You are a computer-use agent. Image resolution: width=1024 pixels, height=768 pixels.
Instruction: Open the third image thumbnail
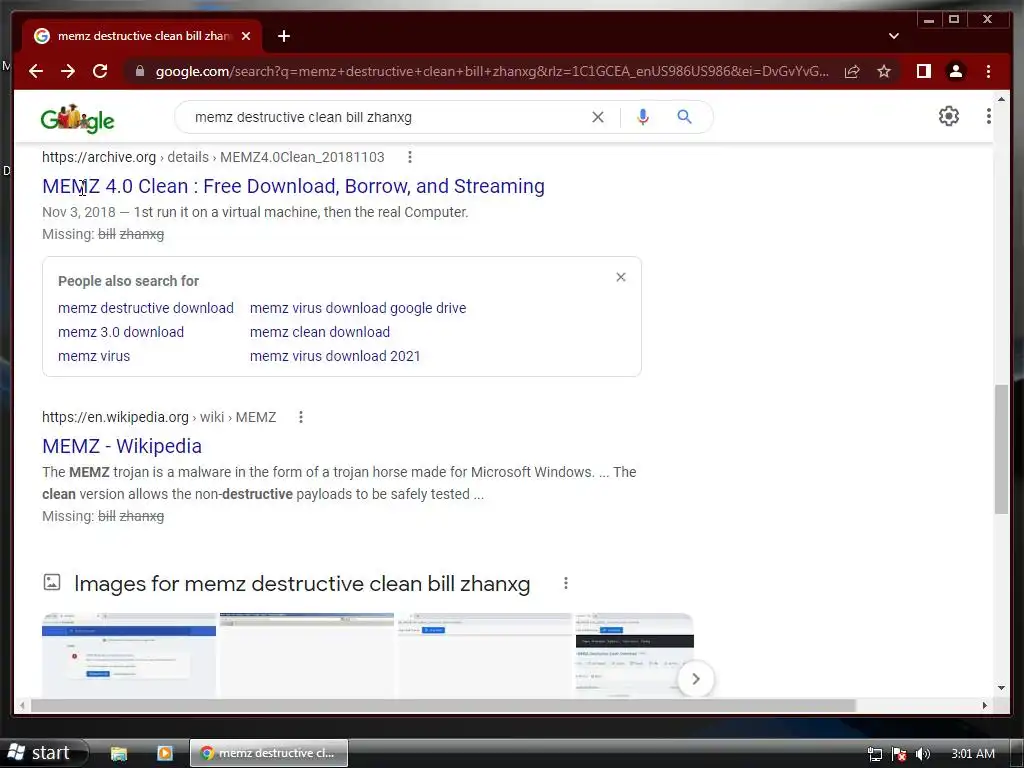tap(485, 655)
